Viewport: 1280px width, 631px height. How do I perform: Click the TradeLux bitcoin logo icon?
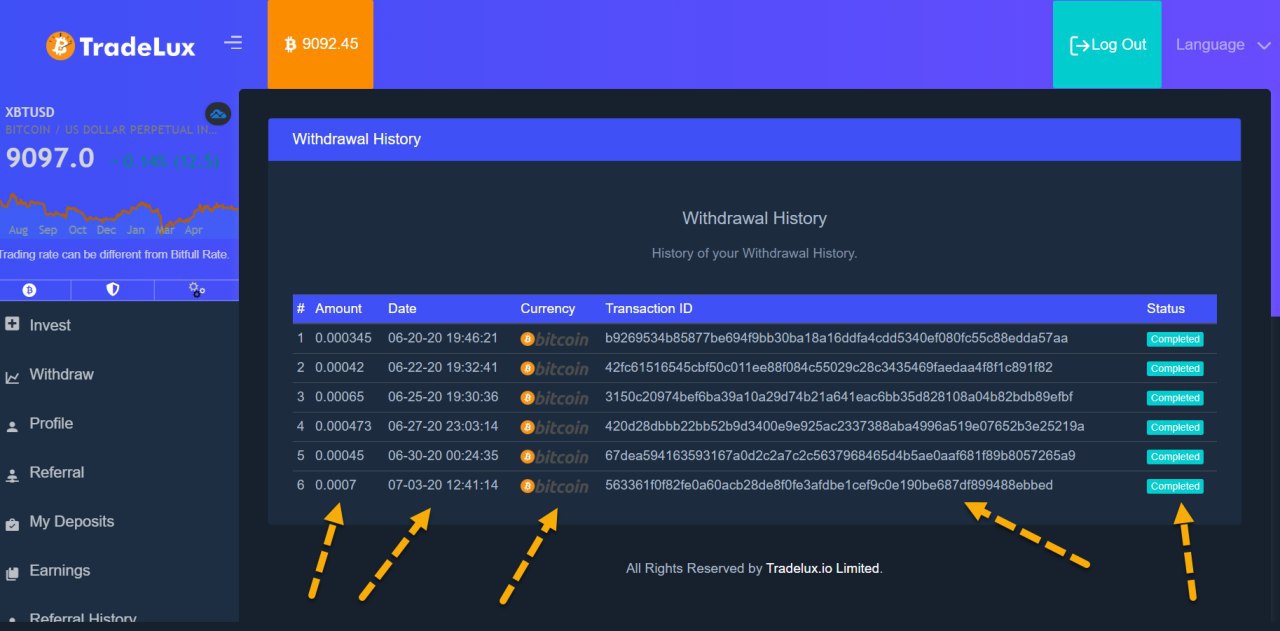tap(60, 45)
